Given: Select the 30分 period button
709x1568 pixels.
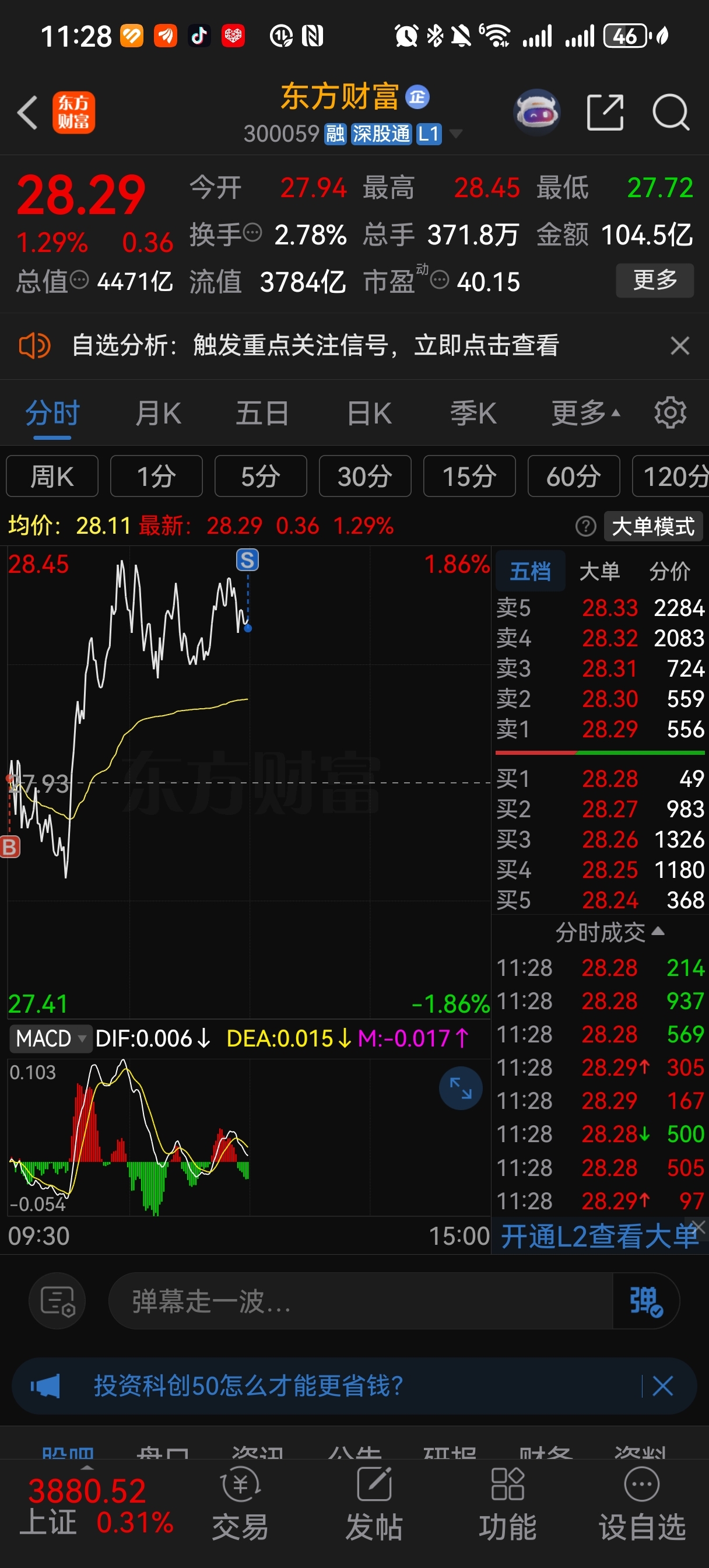Looking at the screenshot, I should [x=365, y=476].
